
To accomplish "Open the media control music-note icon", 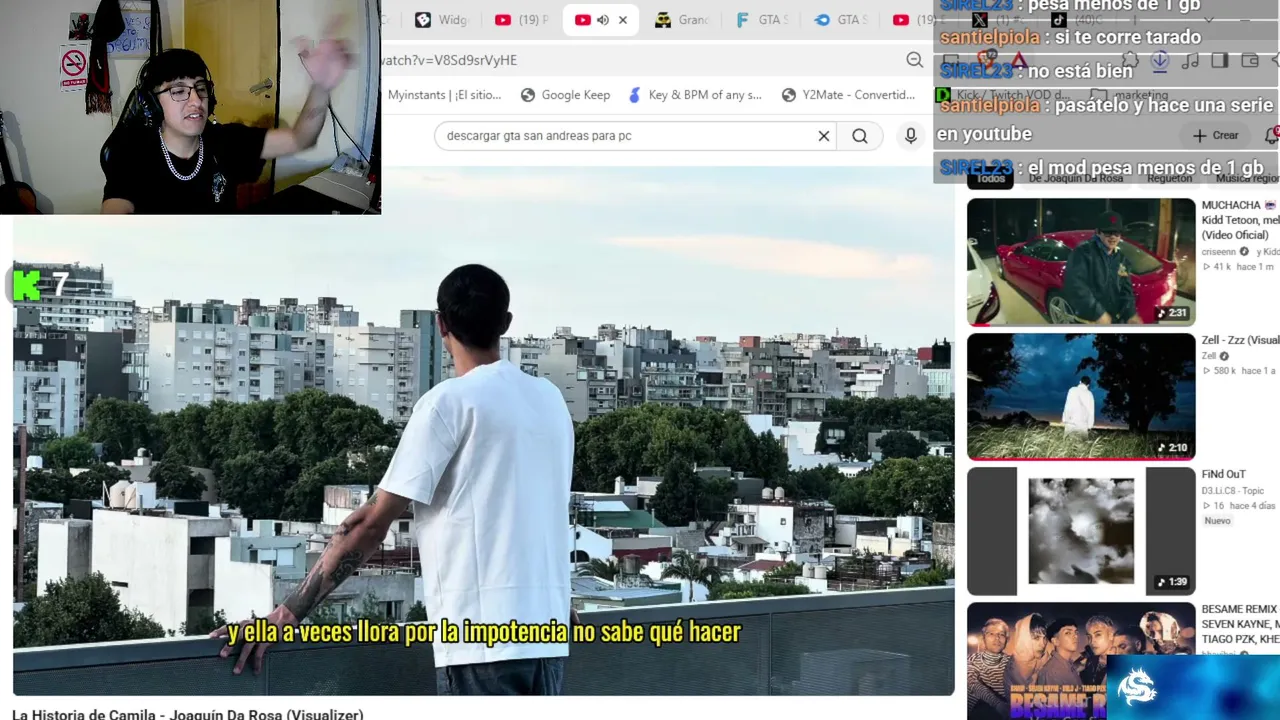I will (x=1190, y=60).
